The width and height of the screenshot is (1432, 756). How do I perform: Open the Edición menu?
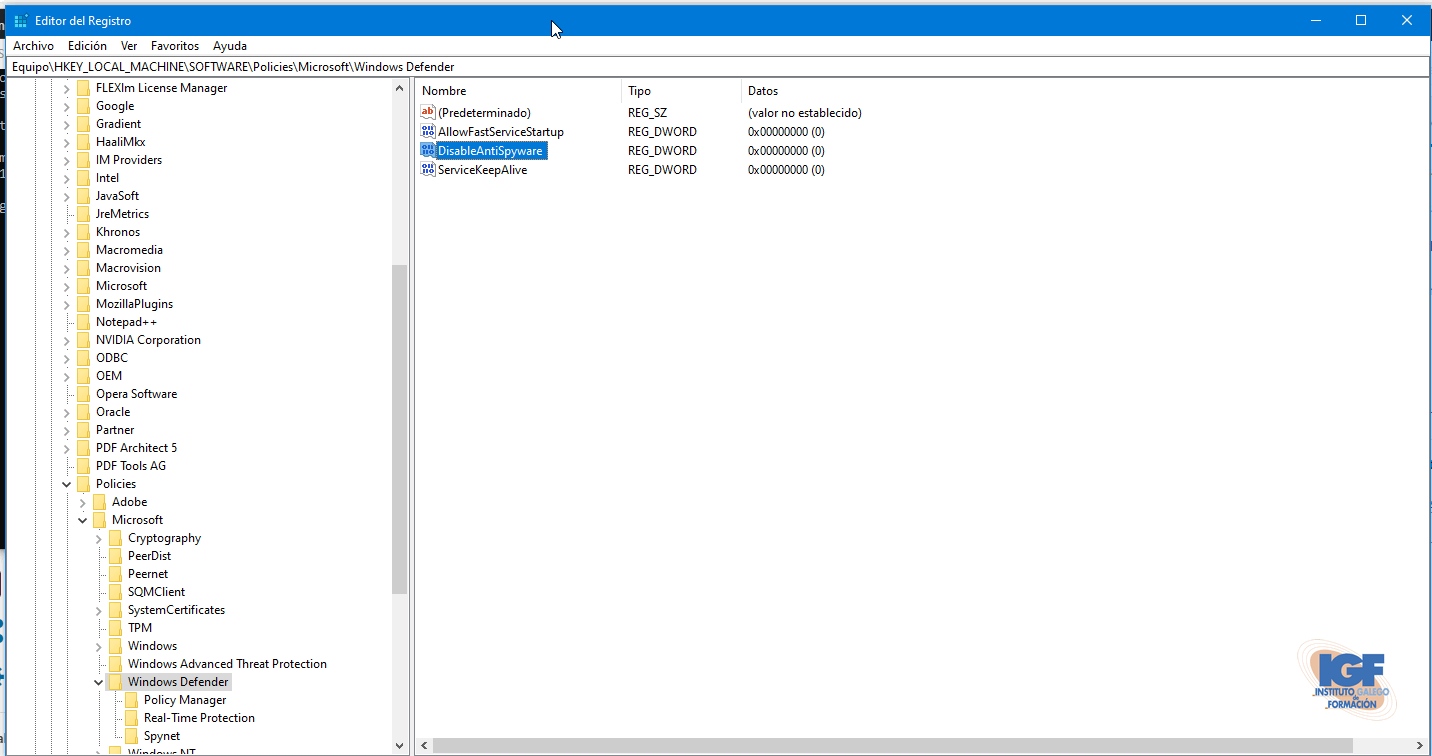(x=87, y=46)
